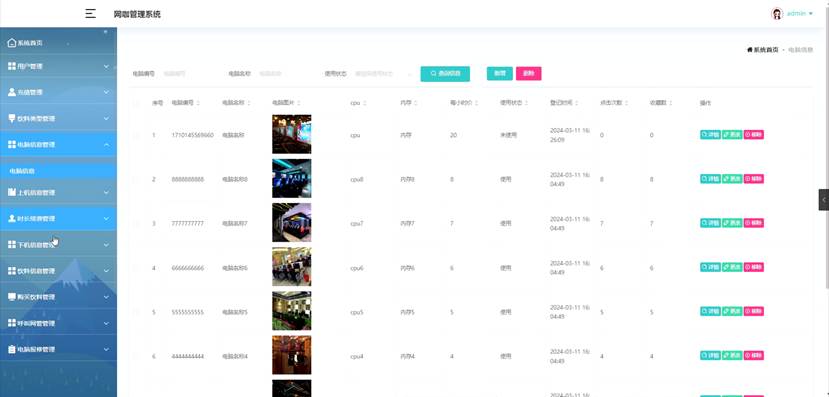Click the 未使用 status cell in row 1
The height and width of the screenshot is (397, 829).
point(509,135)
